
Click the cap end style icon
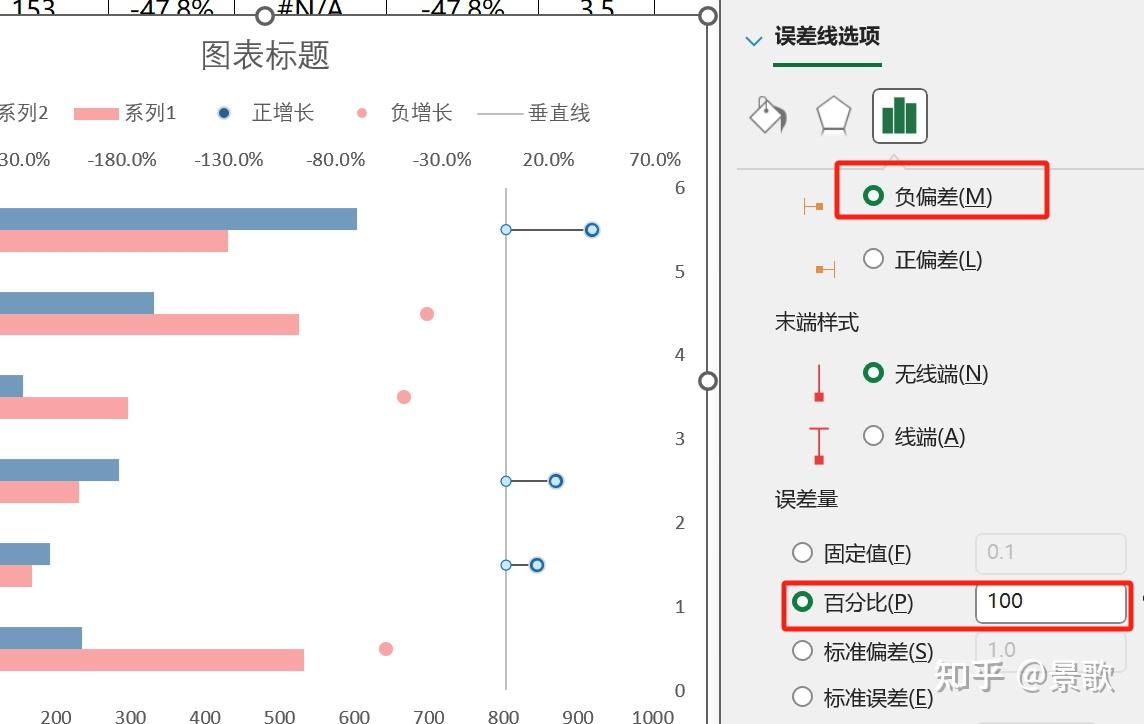pyautogui.click(x=819, y=446)
